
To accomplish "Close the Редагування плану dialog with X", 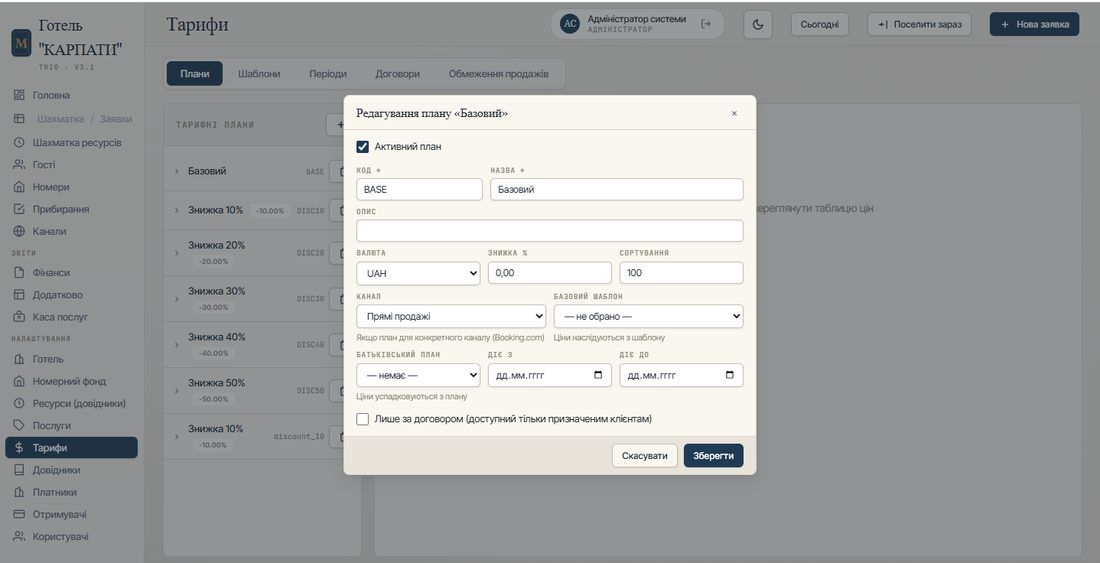I will [735, 114].
